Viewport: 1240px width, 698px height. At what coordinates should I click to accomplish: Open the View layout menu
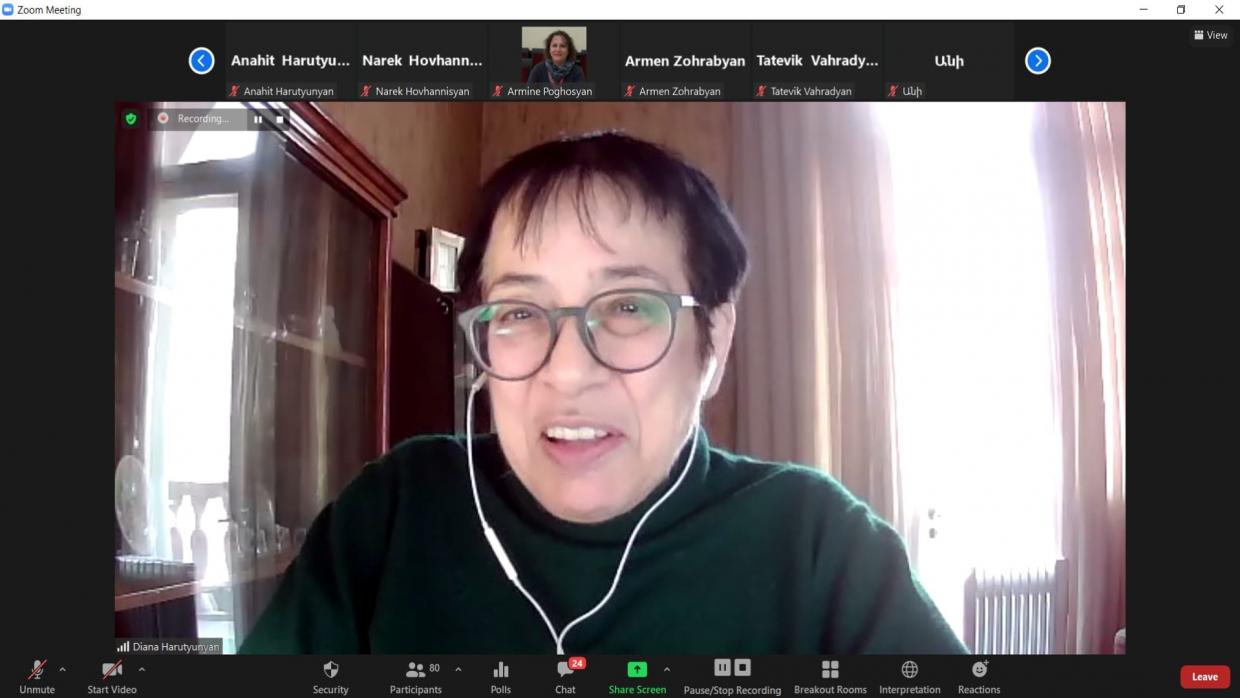click(x=1210, y=35)
